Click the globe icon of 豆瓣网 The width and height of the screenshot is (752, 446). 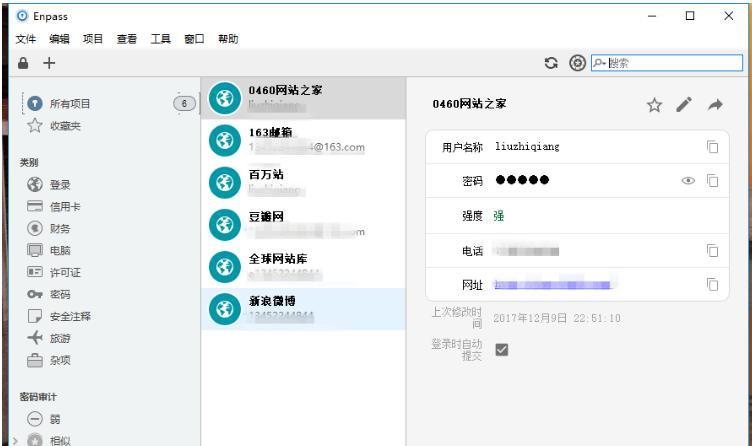(224, 225)
